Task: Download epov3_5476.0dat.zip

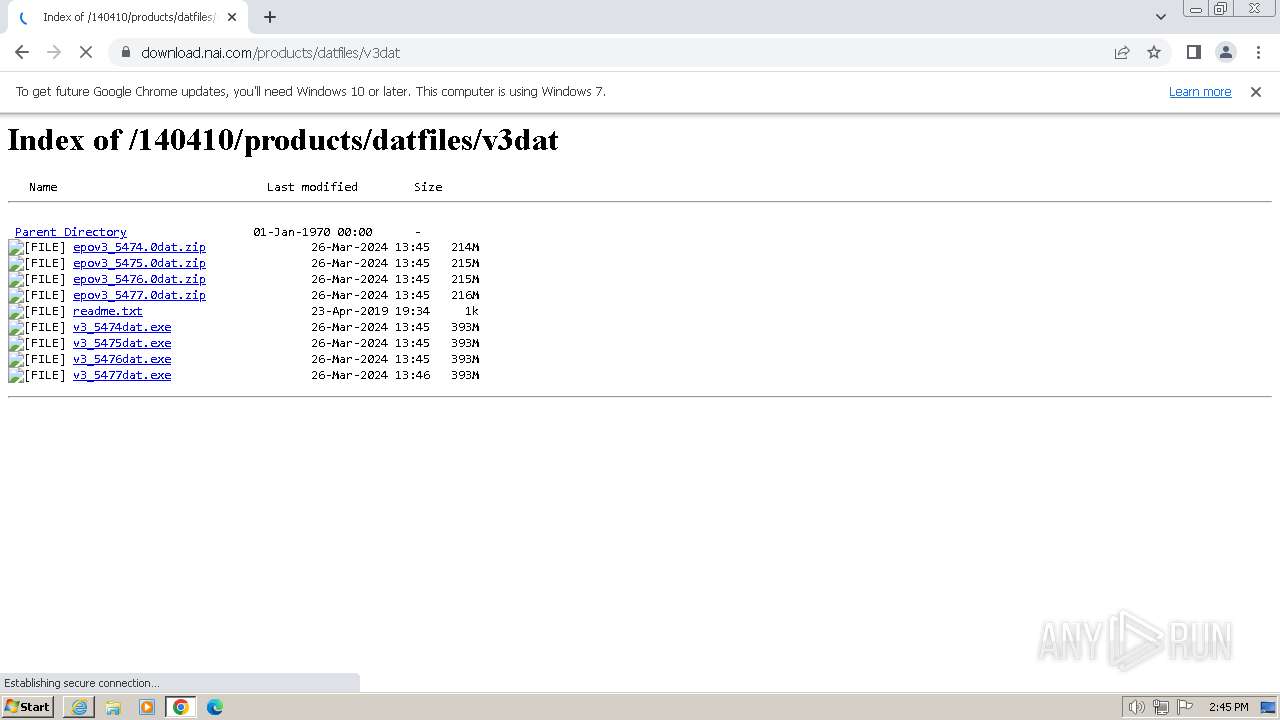Action: (x=139, y=279)
